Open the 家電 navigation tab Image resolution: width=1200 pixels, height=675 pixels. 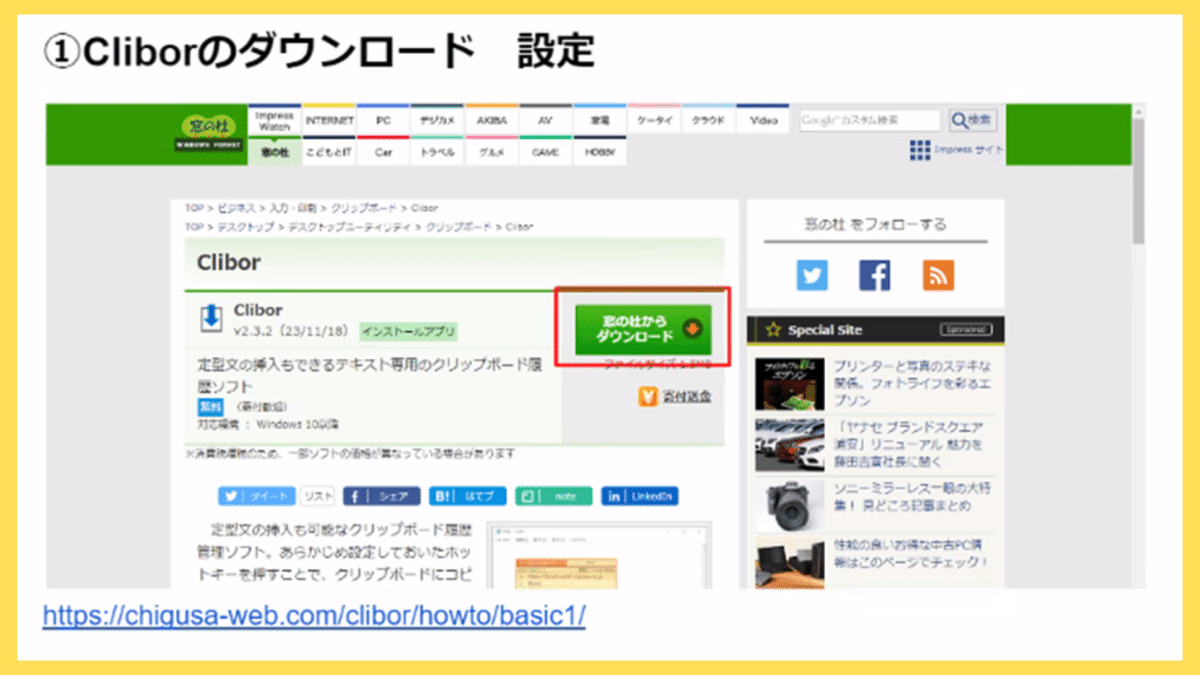coord(599,120)
